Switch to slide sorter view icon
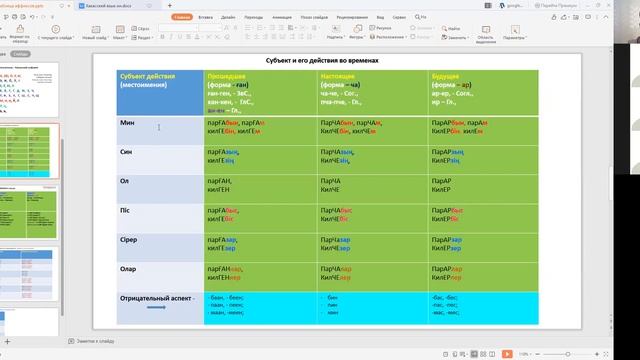 click(483, 354)
